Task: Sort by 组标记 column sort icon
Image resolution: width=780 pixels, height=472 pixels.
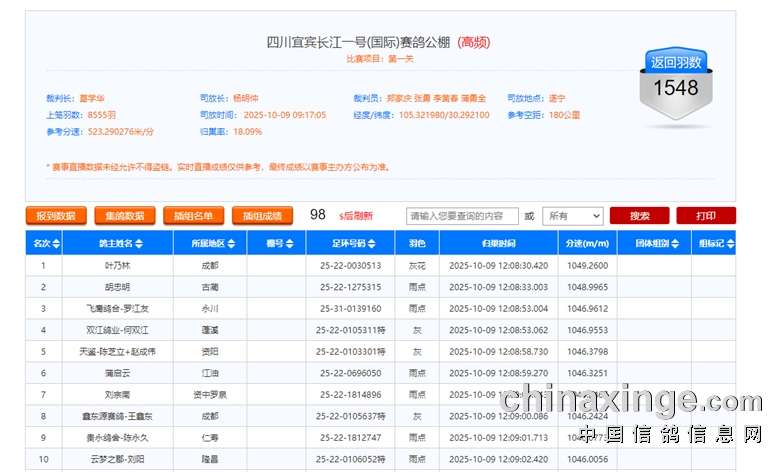Action: (x=732, y=243)
